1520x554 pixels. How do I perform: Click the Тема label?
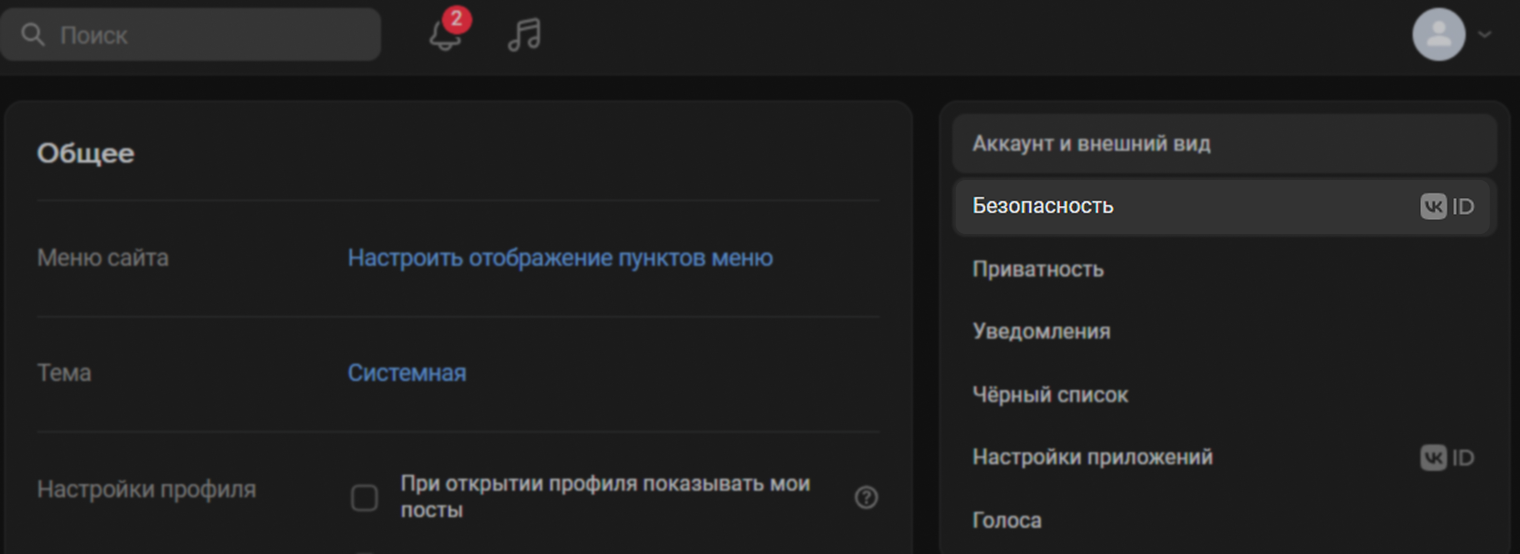(64, 373)
